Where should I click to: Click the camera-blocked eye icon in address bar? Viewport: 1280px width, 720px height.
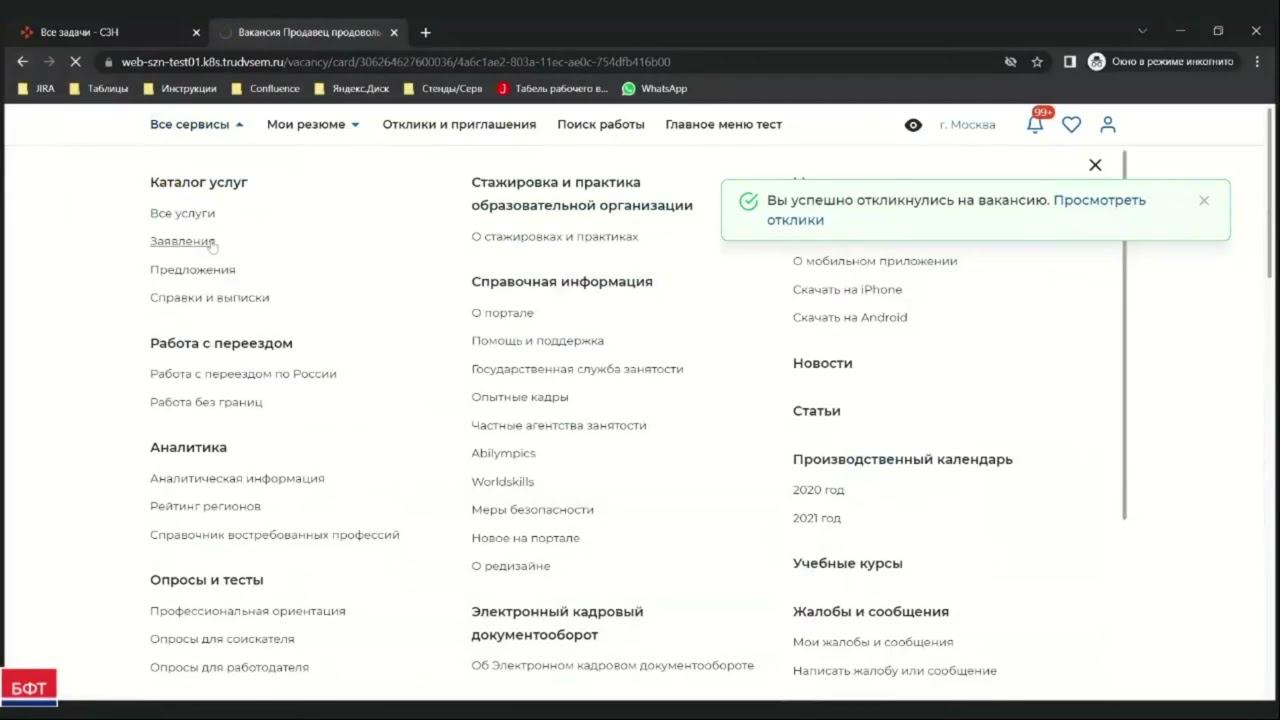(1010, 61)
